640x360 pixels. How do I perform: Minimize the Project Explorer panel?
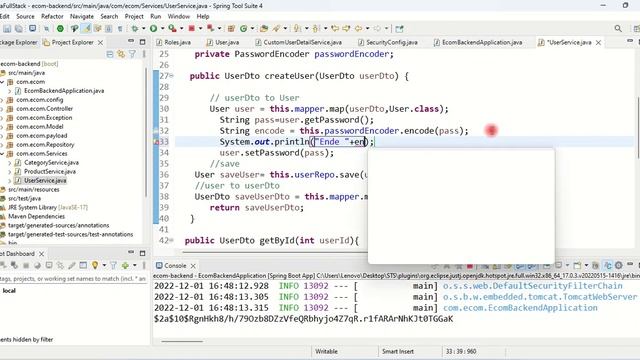point(131,42)
